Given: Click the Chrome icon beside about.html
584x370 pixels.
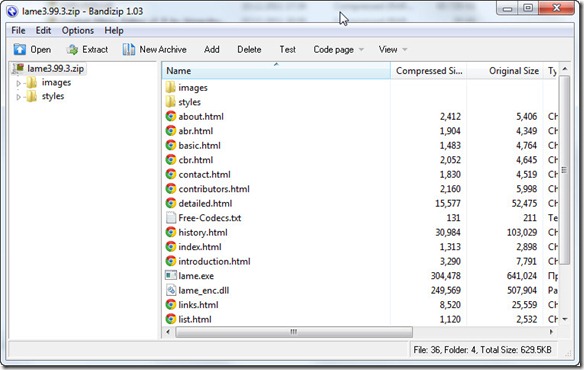Looking at the screenshot, I should (x=171, y=116).
